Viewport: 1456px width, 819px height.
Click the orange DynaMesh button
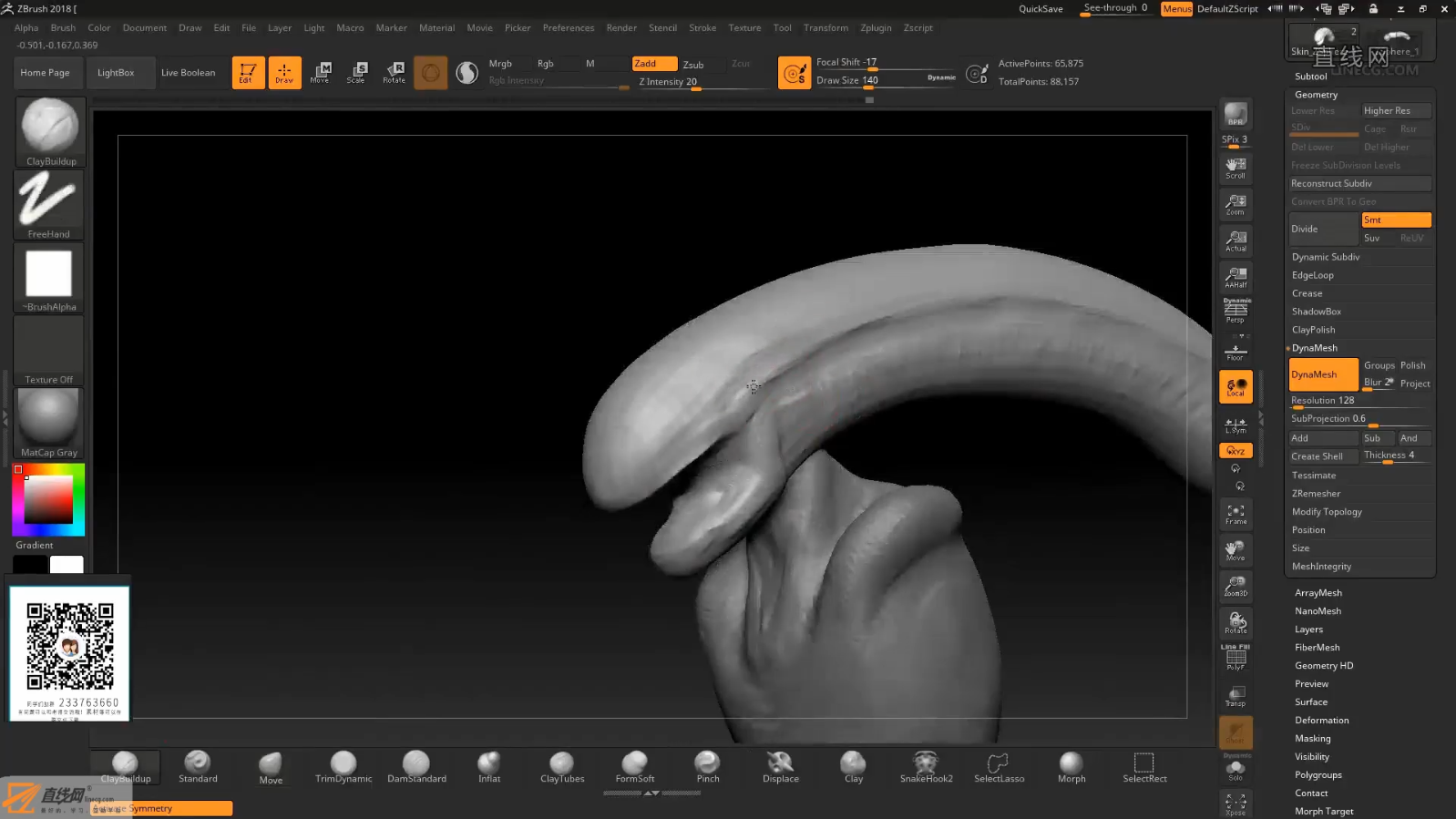tap(1323, 374)
